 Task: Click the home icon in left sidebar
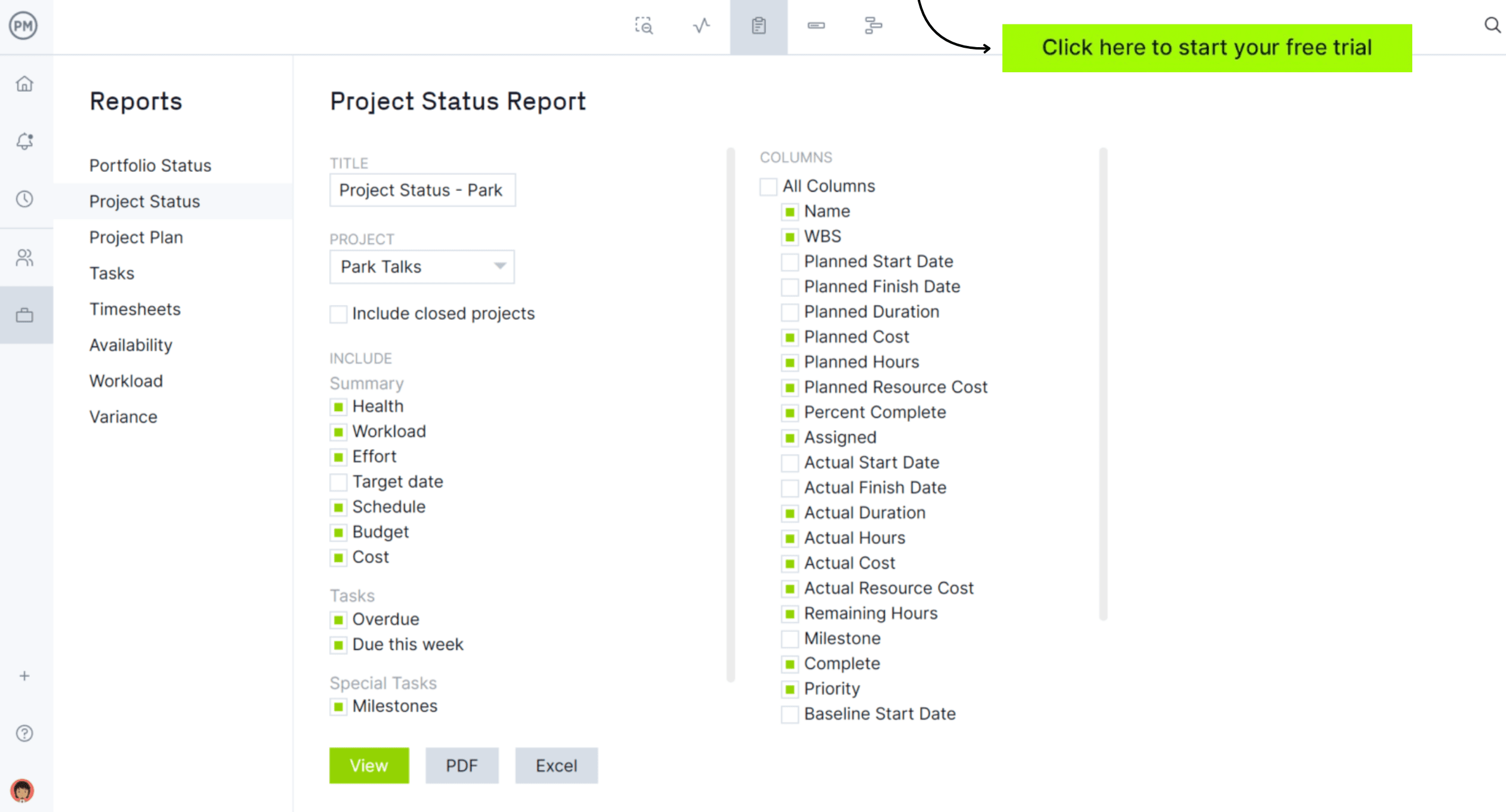25,83
